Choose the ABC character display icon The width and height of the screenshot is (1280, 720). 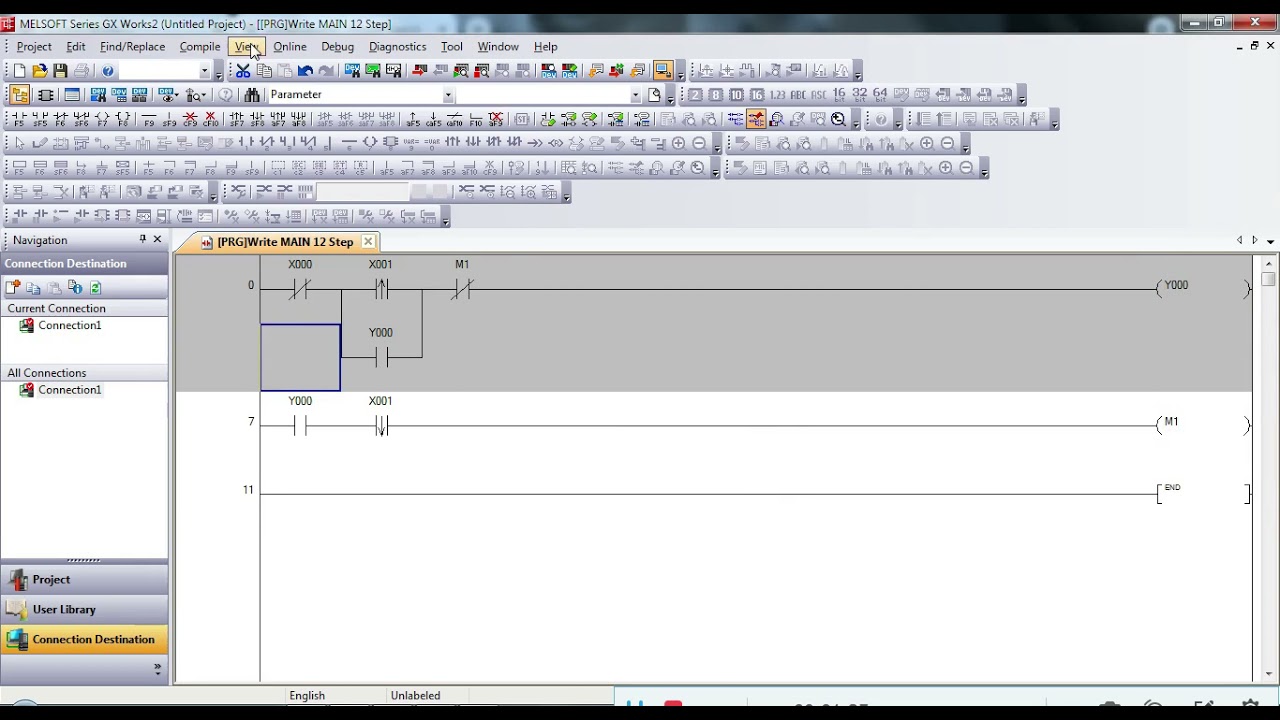tap(798, 94)
